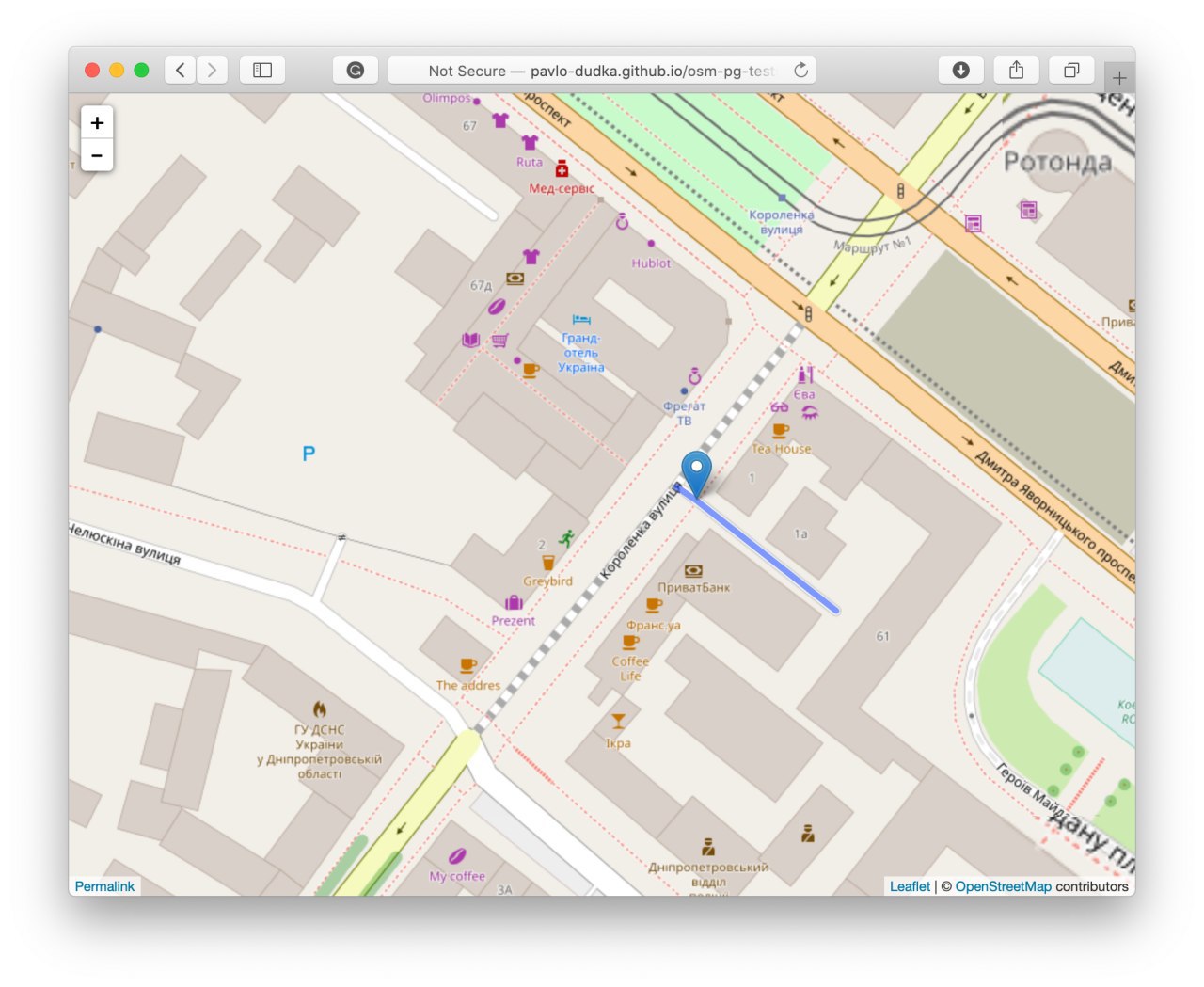Click the map zoom out (−) button

(97, 155)
